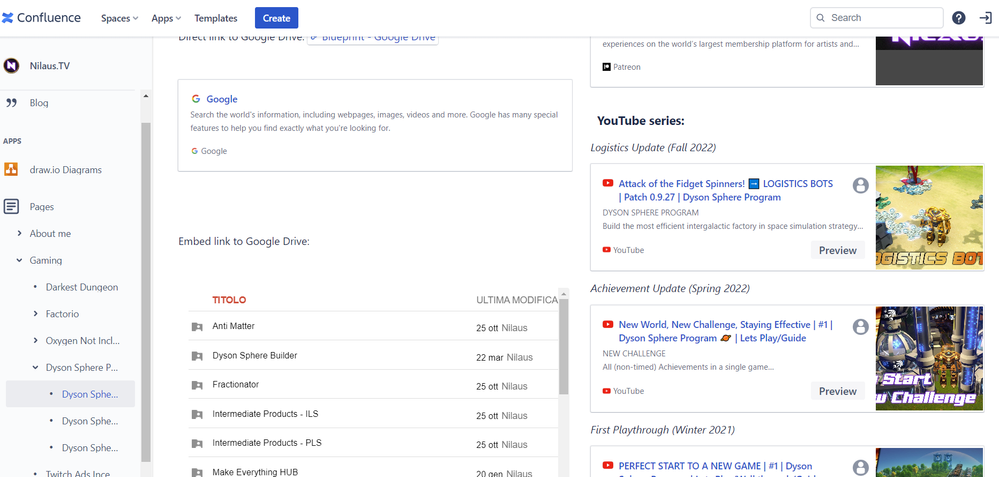Click the search magnifier icon
The image size is (999, 477).
tap(821, 18)
